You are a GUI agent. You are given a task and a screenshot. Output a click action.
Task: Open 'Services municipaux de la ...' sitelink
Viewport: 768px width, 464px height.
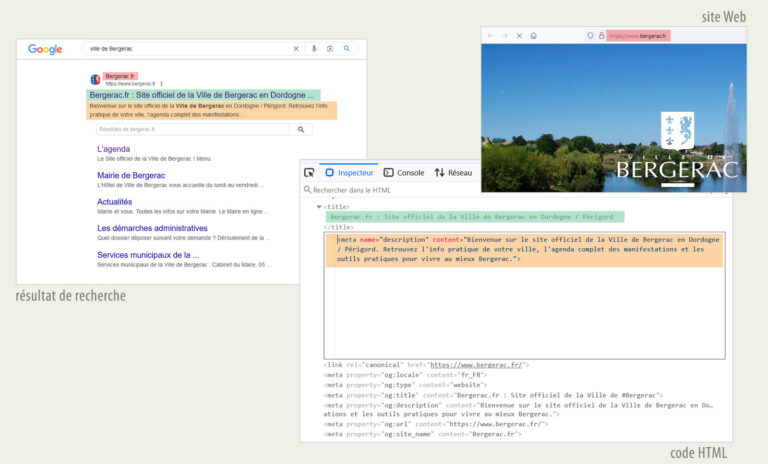(x=148, y=255)
